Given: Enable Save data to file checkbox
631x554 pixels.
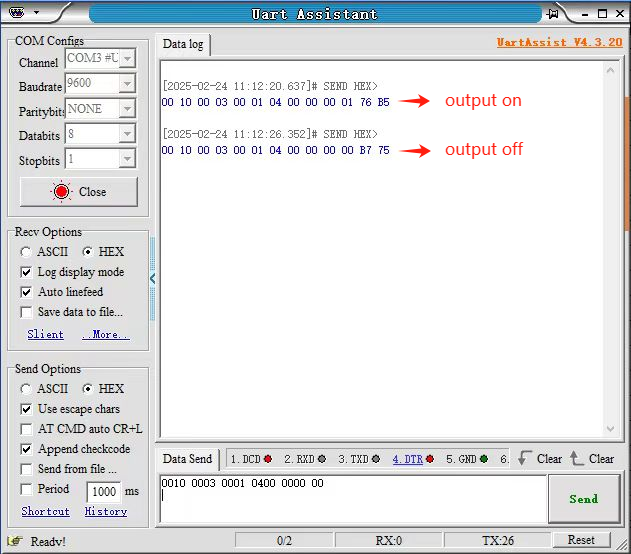Looking at the screenshot, I should 26,312.
